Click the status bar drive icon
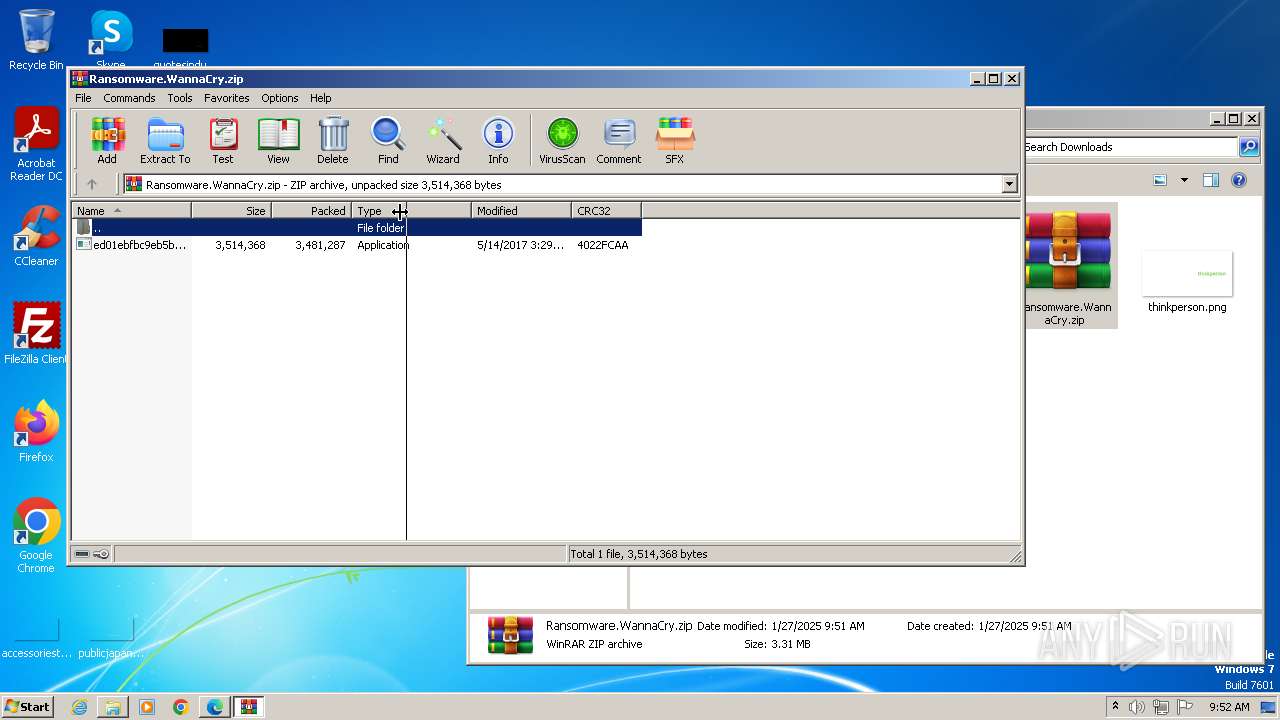Viewport: 1280px width, 720px height. click(x=82, y=554)
